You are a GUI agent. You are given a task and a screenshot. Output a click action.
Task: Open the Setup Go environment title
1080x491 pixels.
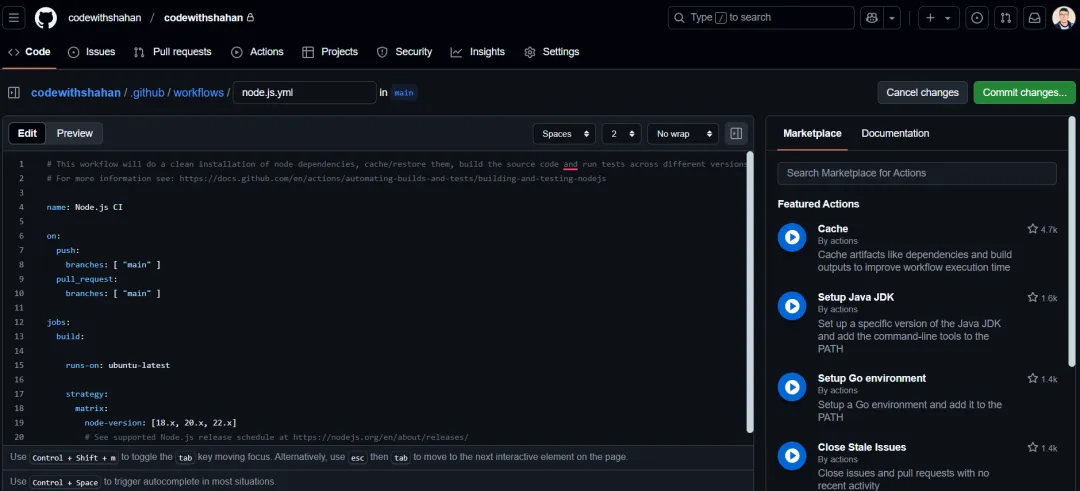(872, 378)
